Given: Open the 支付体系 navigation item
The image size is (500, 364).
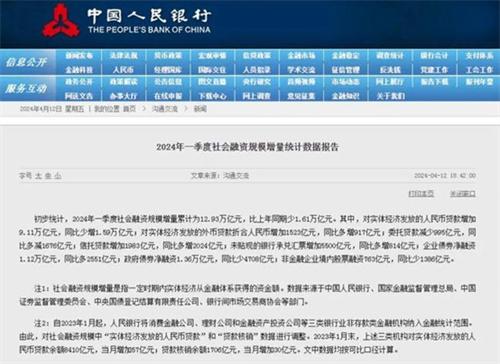Looking at the screenshot, I should [x=479, y=56].
